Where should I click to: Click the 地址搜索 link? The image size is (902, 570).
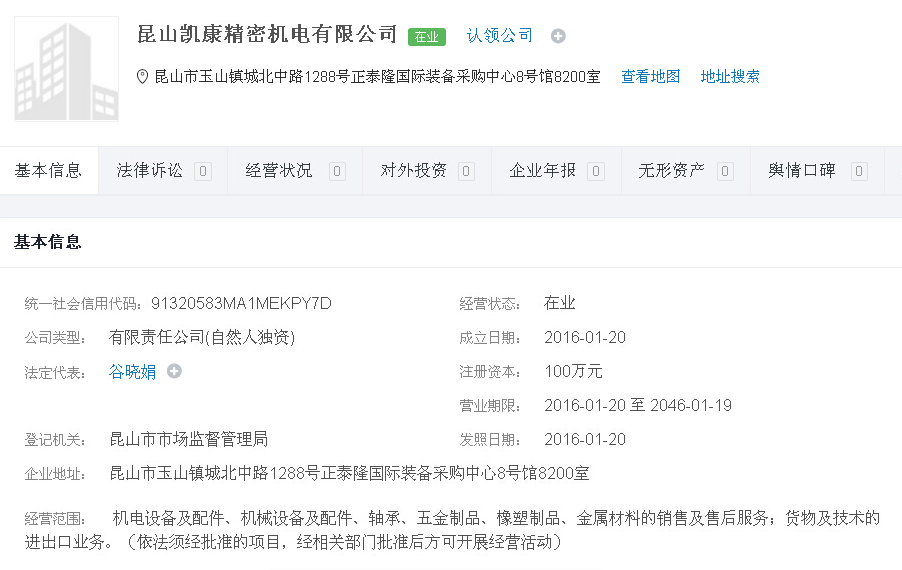730,76
